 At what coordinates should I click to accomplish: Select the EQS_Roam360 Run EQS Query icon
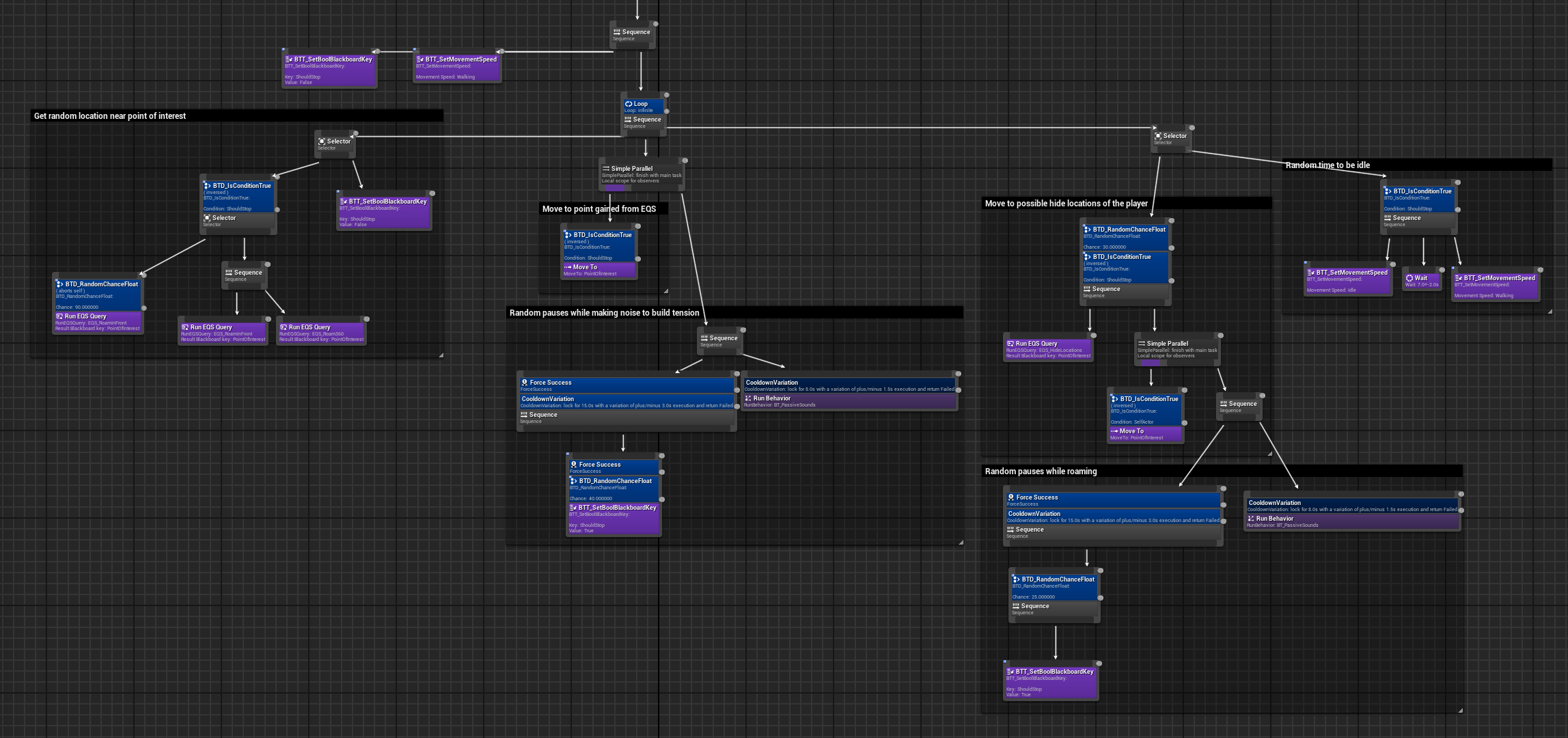point(283,327)
